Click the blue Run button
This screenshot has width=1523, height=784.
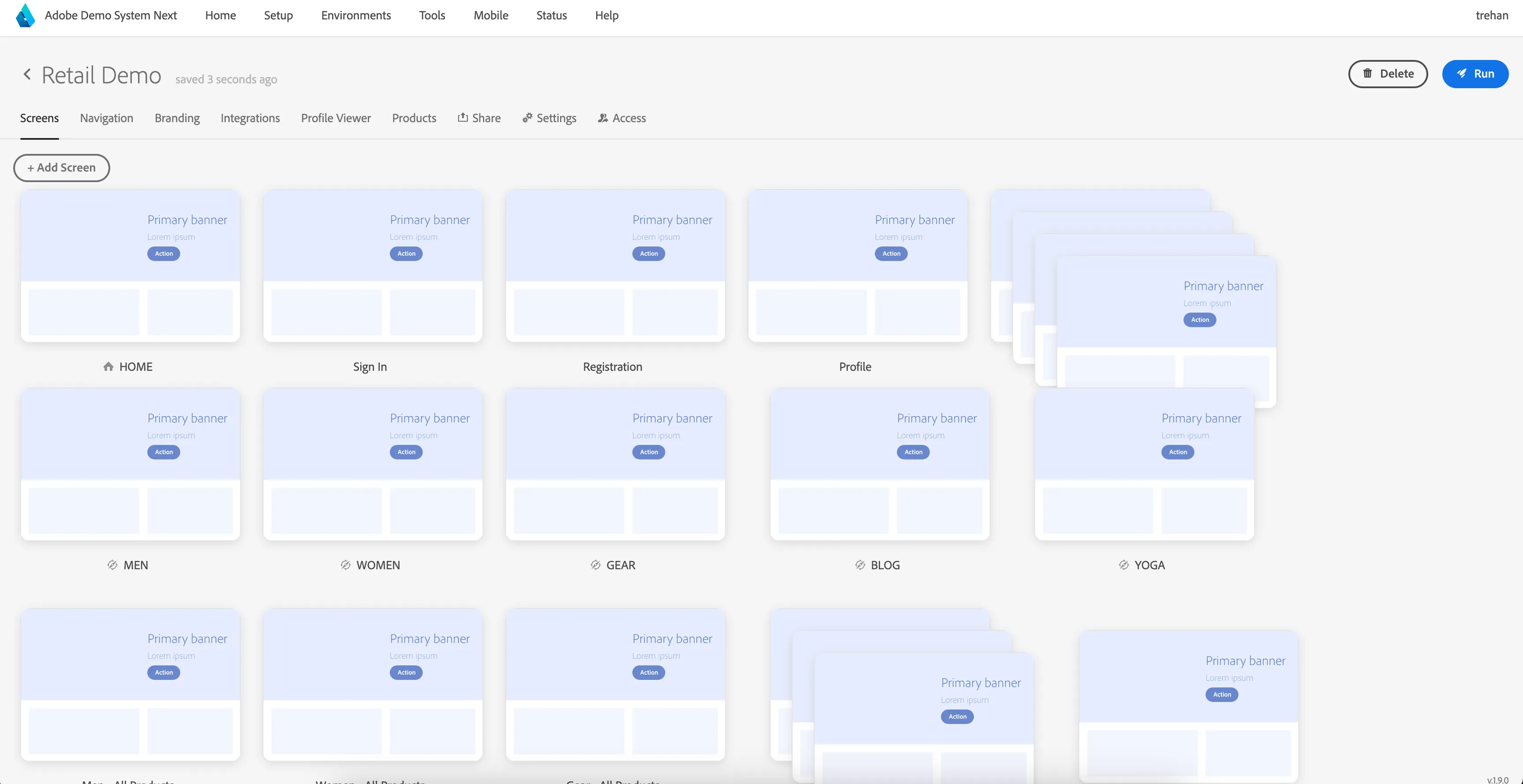tap(1475, 74)
